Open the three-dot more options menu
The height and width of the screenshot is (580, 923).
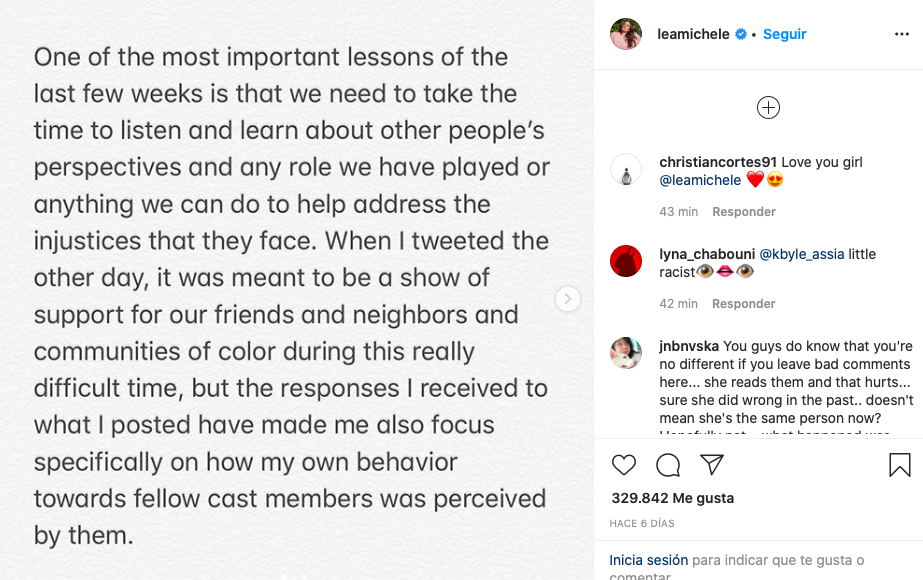(902, 34)
